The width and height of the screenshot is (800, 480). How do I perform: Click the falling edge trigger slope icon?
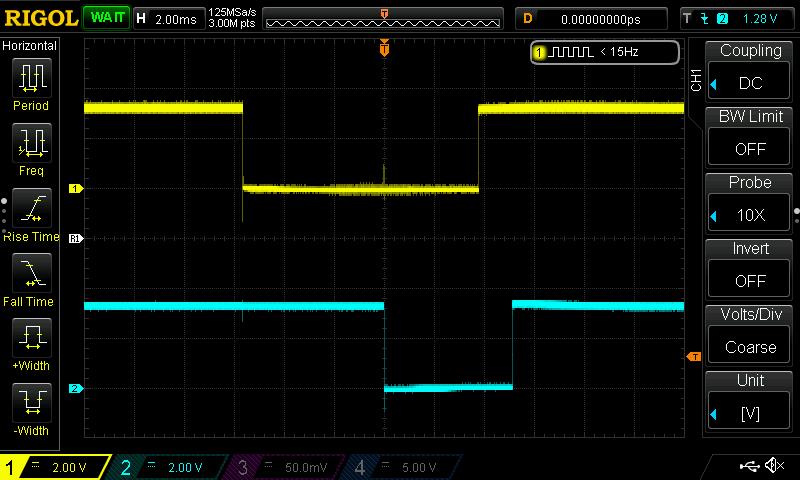pos(705,19)
